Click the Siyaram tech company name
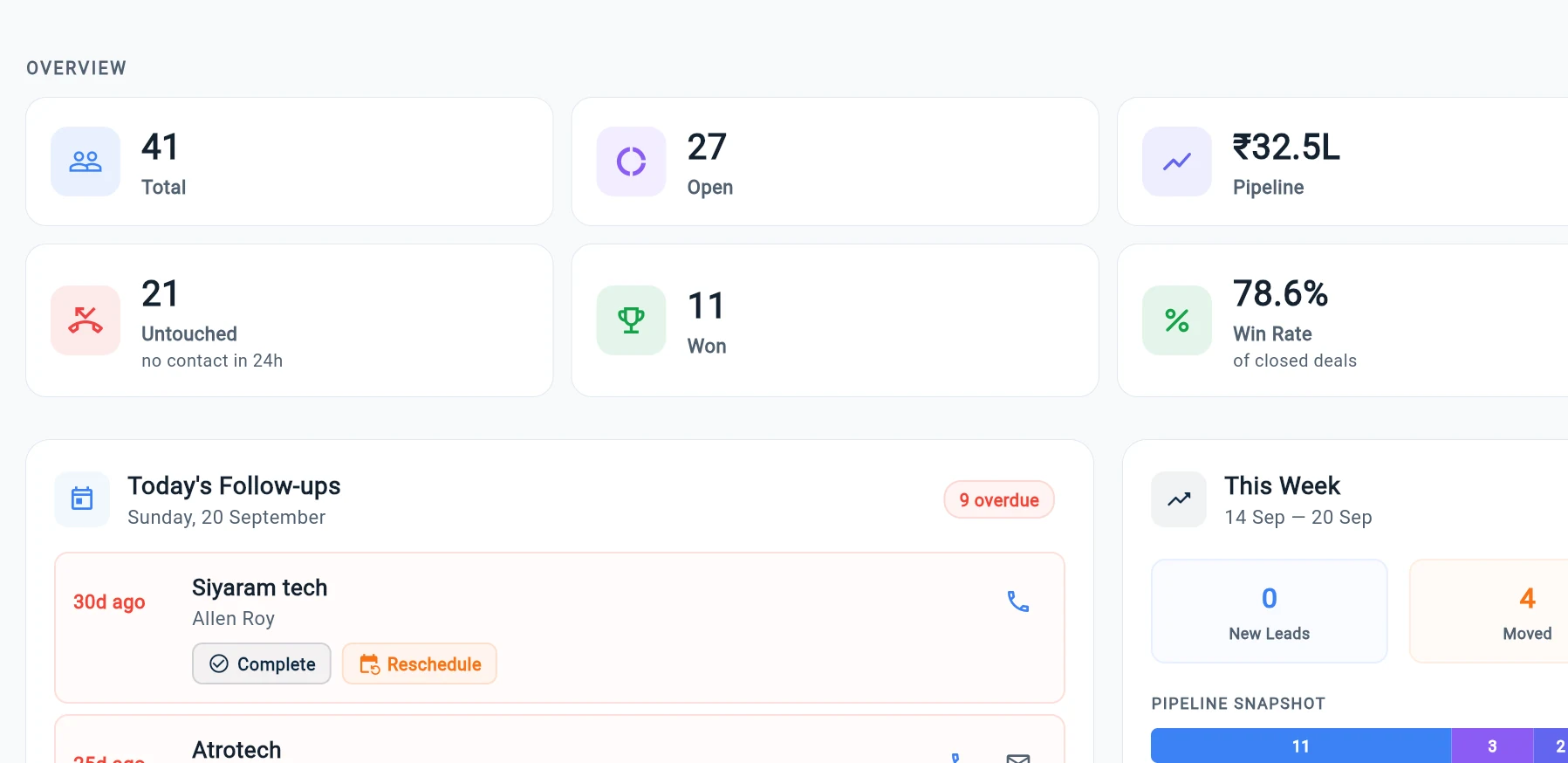 click(259, 588)
